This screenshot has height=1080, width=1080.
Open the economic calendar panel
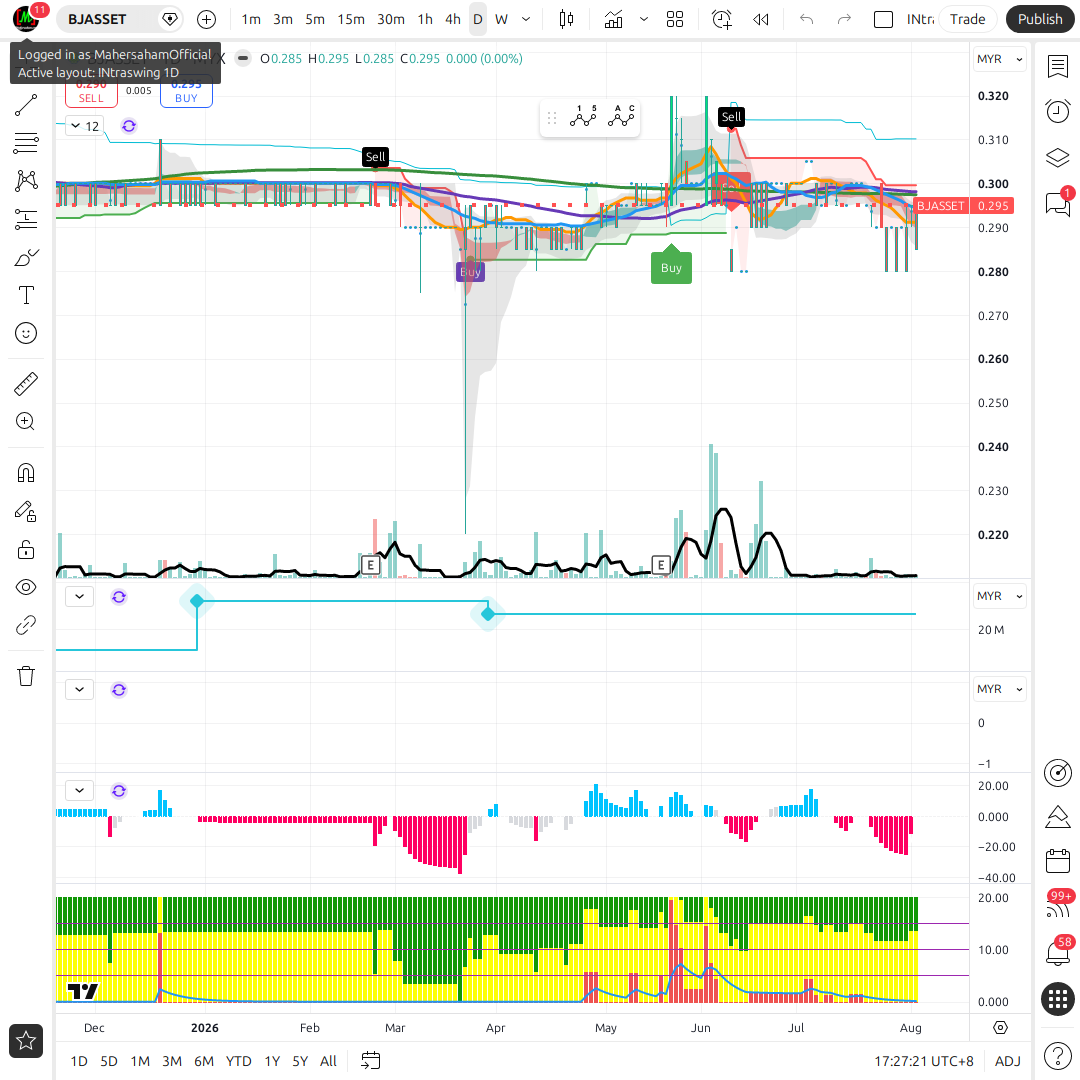1057,861
